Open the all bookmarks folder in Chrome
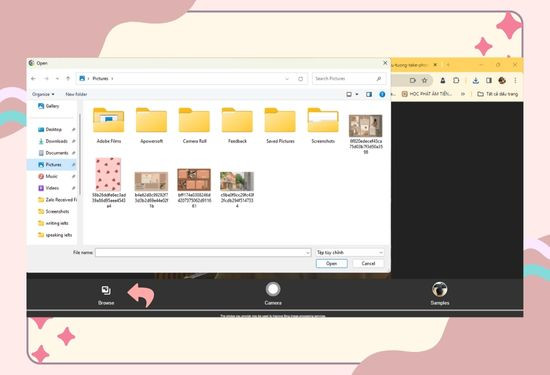This screenshot has width=550, height=375. (498, 94)
